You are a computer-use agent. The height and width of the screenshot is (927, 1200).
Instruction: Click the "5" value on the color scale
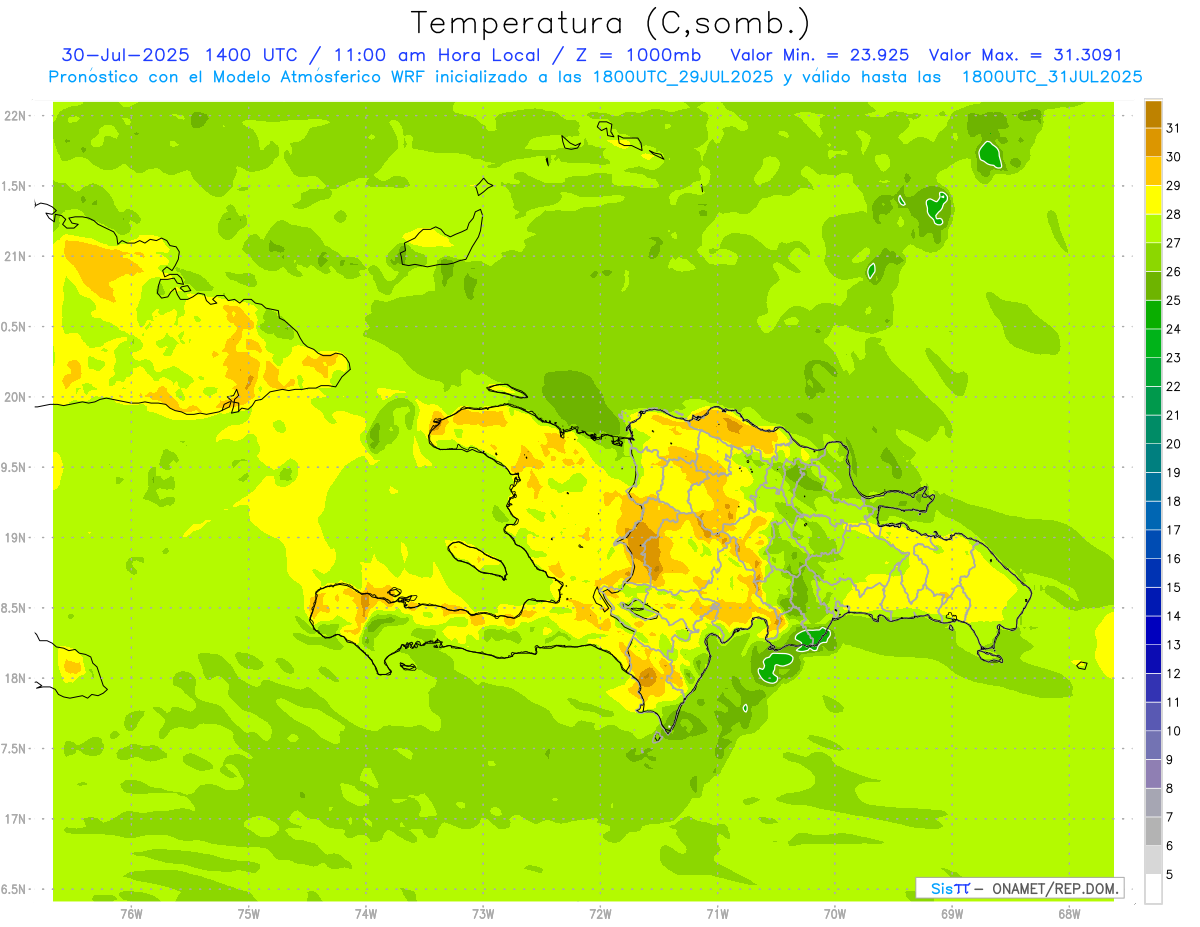(x=1170, y=875)
